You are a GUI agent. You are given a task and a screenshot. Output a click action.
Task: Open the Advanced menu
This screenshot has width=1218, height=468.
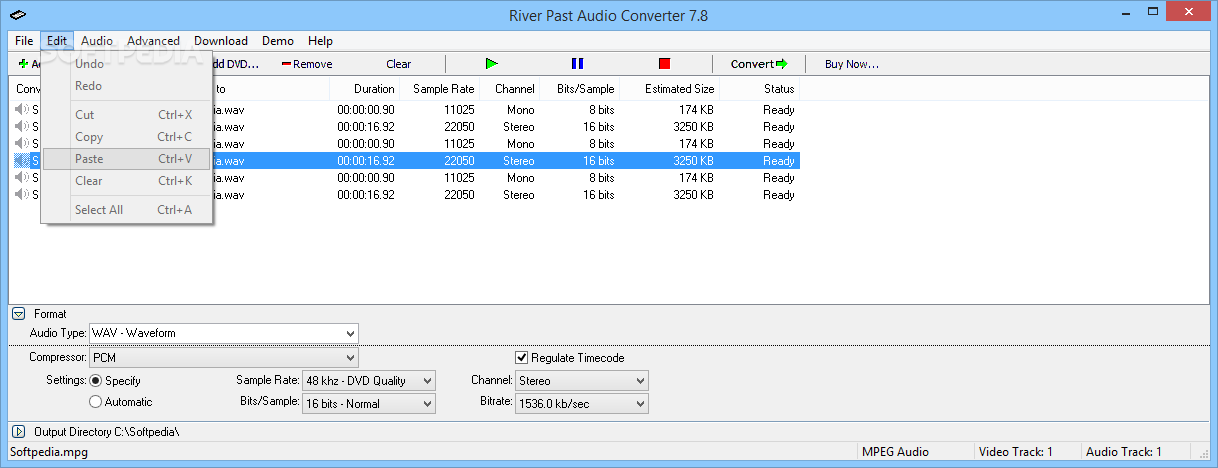pos(153,41)
